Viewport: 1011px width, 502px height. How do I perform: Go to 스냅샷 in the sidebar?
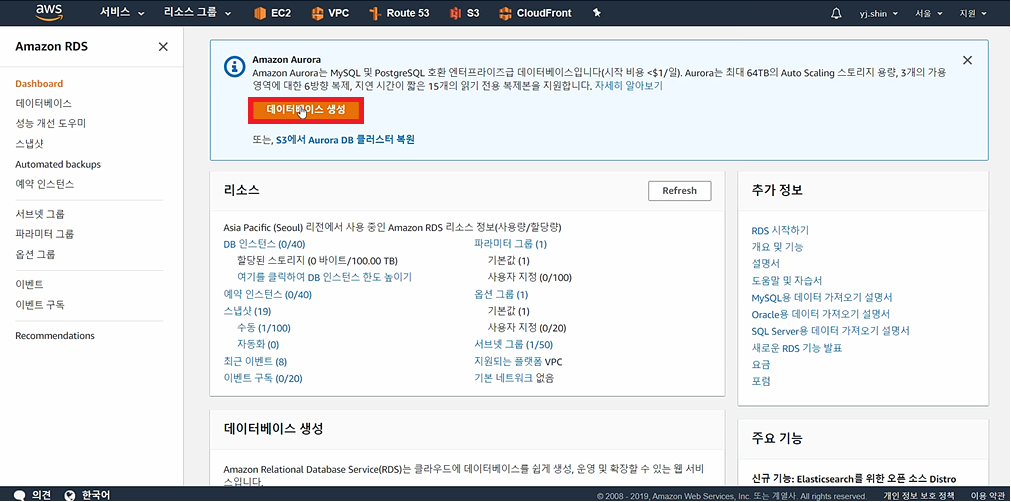pyautogui.click(x=29, y=144)
